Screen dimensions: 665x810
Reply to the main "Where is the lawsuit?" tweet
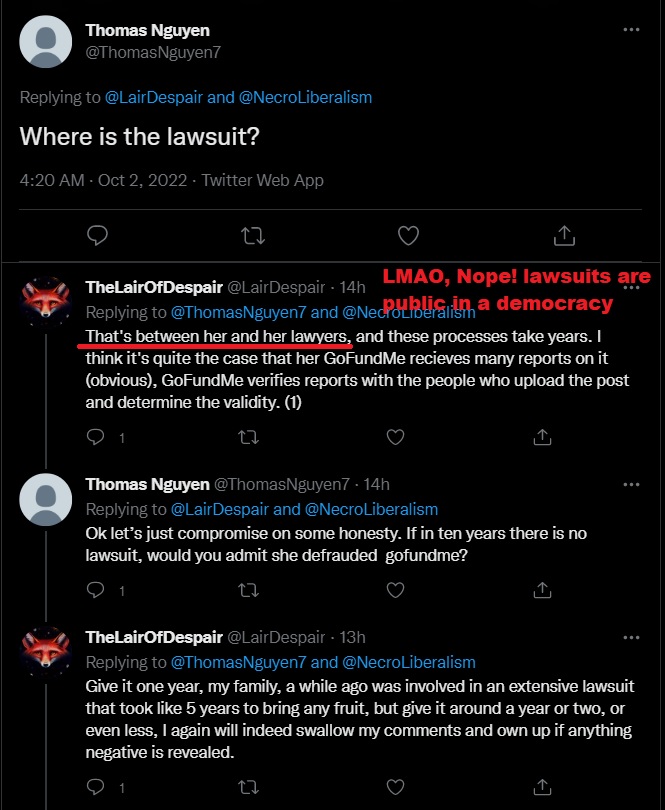[x=97, y=235]
